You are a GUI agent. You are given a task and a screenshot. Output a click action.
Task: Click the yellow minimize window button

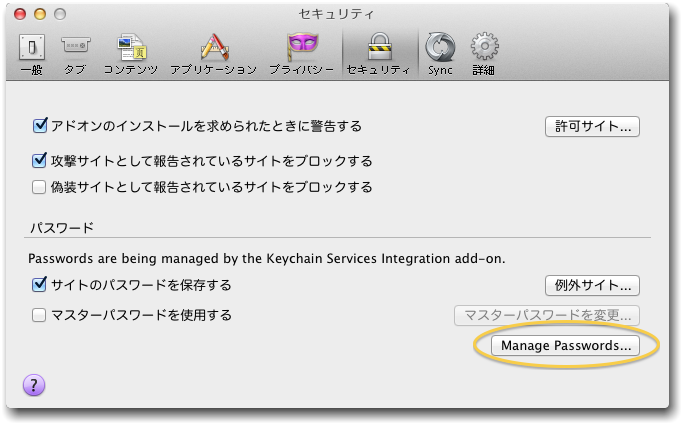[x=40, y=14]
